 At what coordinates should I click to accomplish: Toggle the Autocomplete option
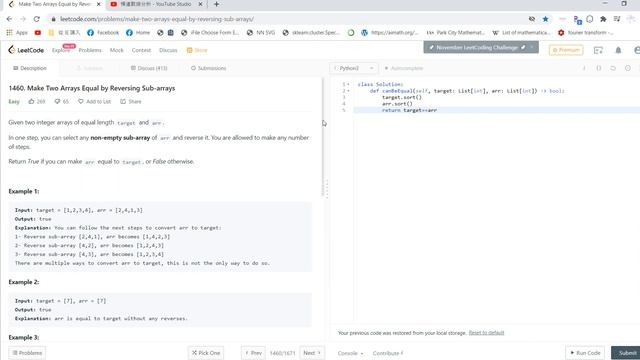point(404,68)
